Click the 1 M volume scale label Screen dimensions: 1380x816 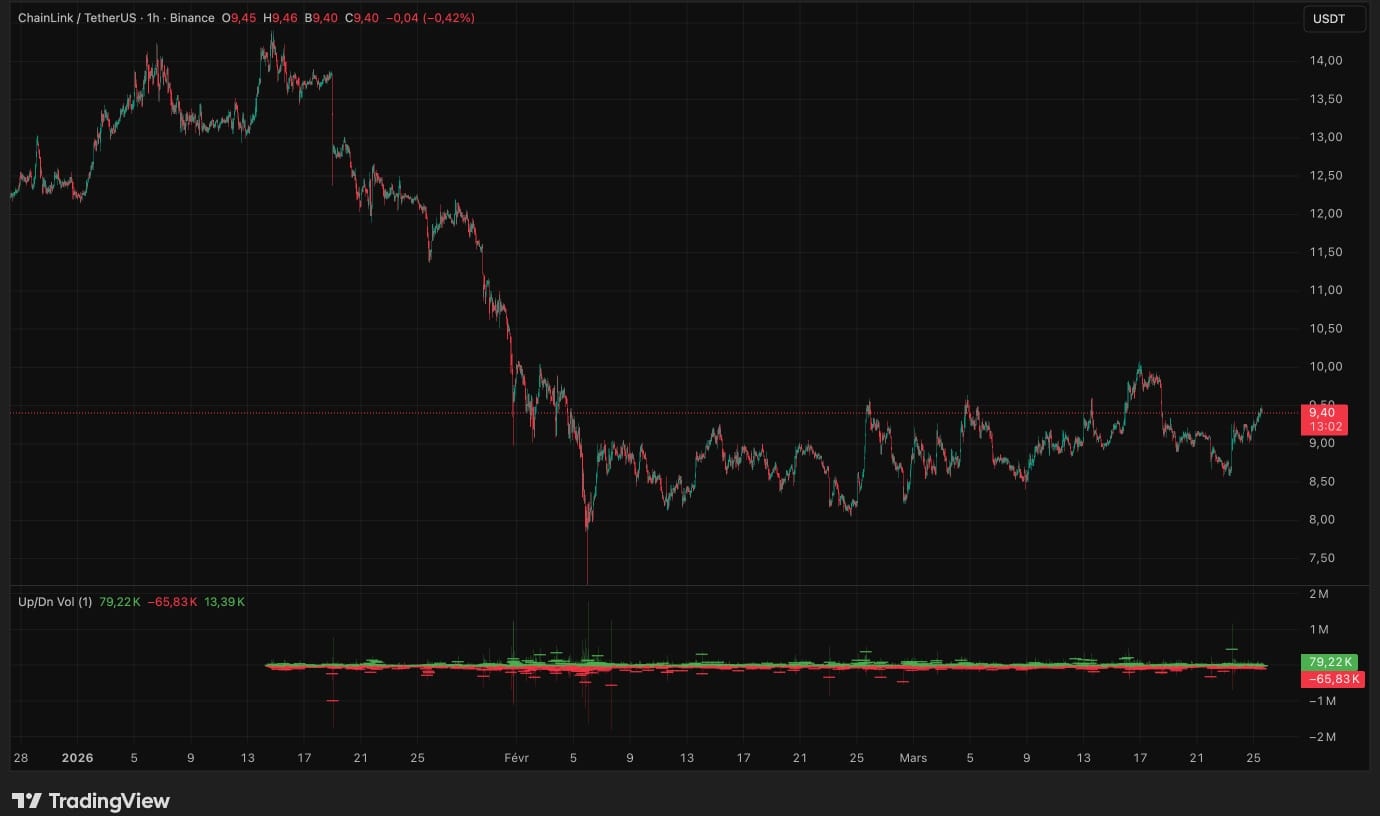point(1318,629)
